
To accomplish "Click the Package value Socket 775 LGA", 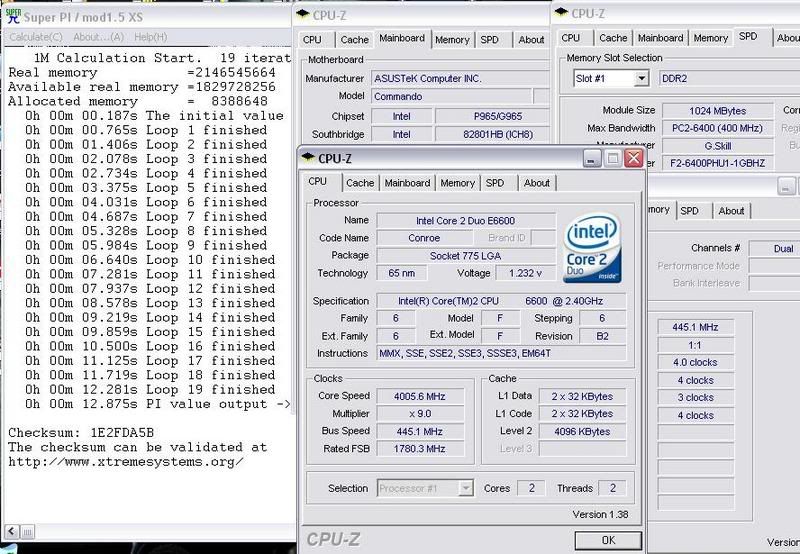I will pyautogui.click(x=466, y=256).
